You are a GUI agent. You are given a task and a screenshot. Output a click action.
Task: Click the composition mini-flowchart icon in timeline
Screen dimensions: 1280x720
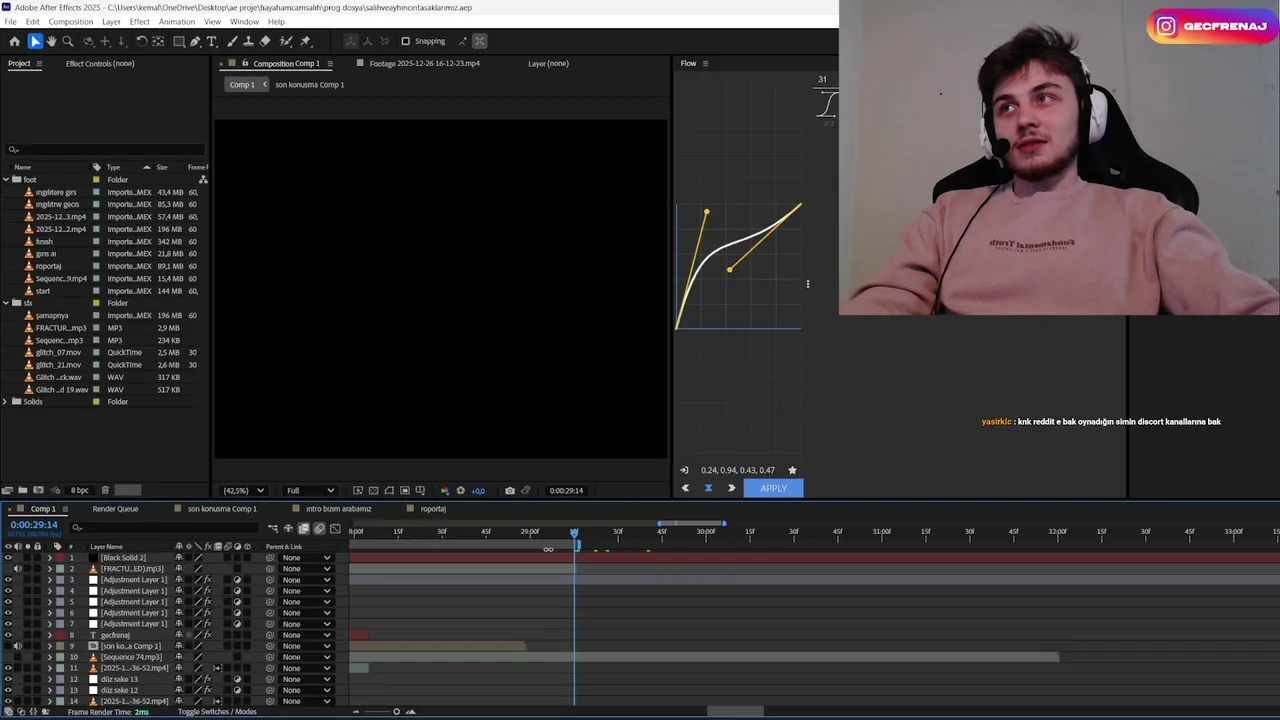point(273,528)
